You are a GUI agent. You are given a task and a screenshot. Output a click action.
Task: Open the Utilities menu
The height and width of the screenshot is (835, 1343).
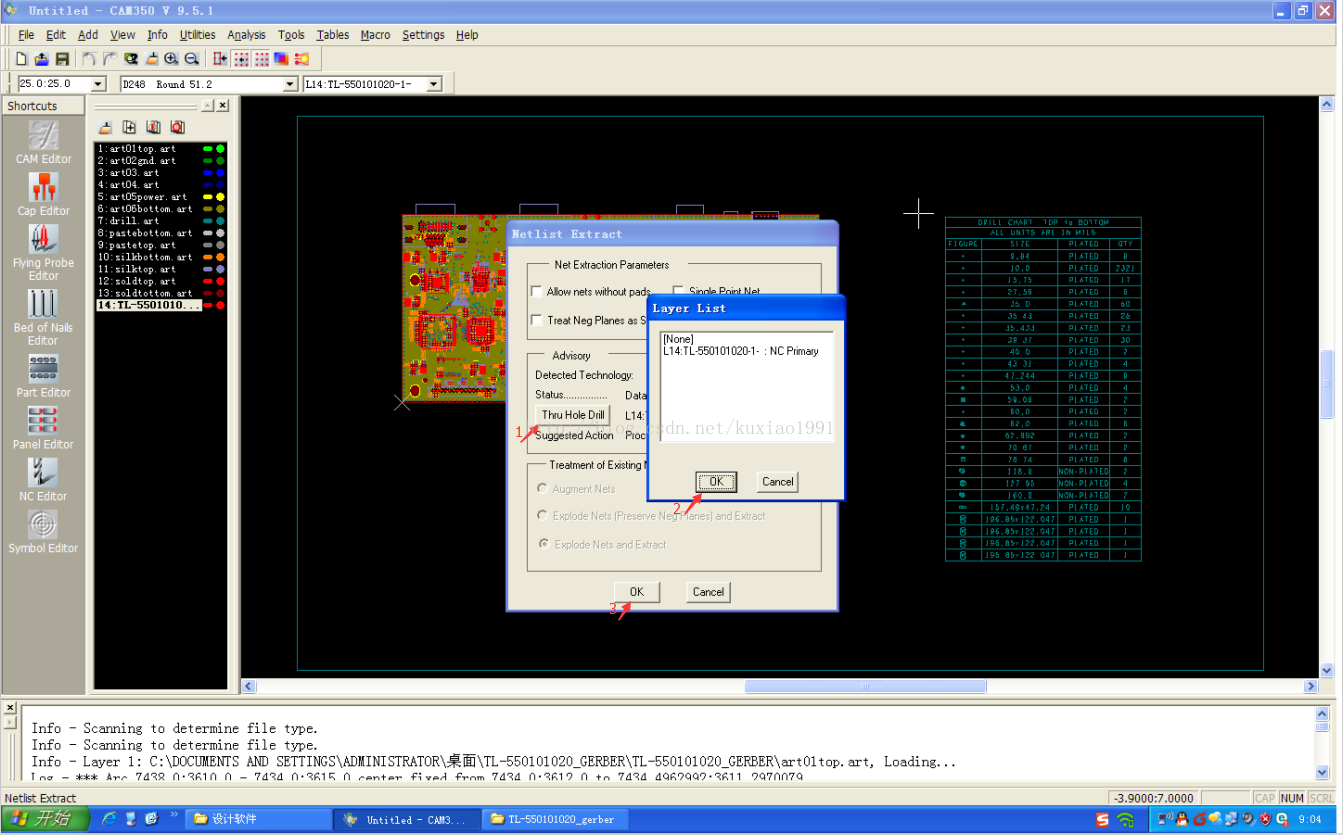pyautogui.click(x=197, y=35)
